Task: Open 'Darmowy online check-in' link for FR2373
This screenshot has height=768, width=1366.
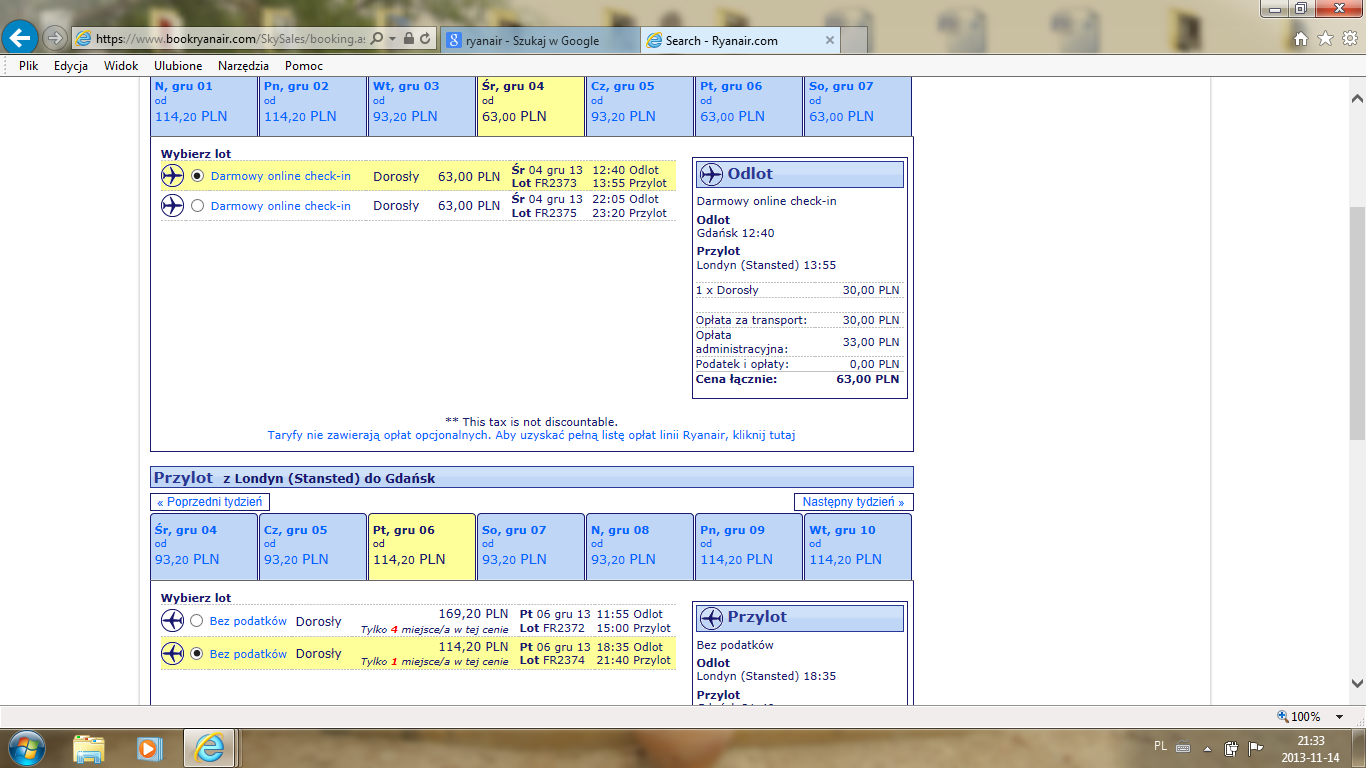Action: click(281, 176)
